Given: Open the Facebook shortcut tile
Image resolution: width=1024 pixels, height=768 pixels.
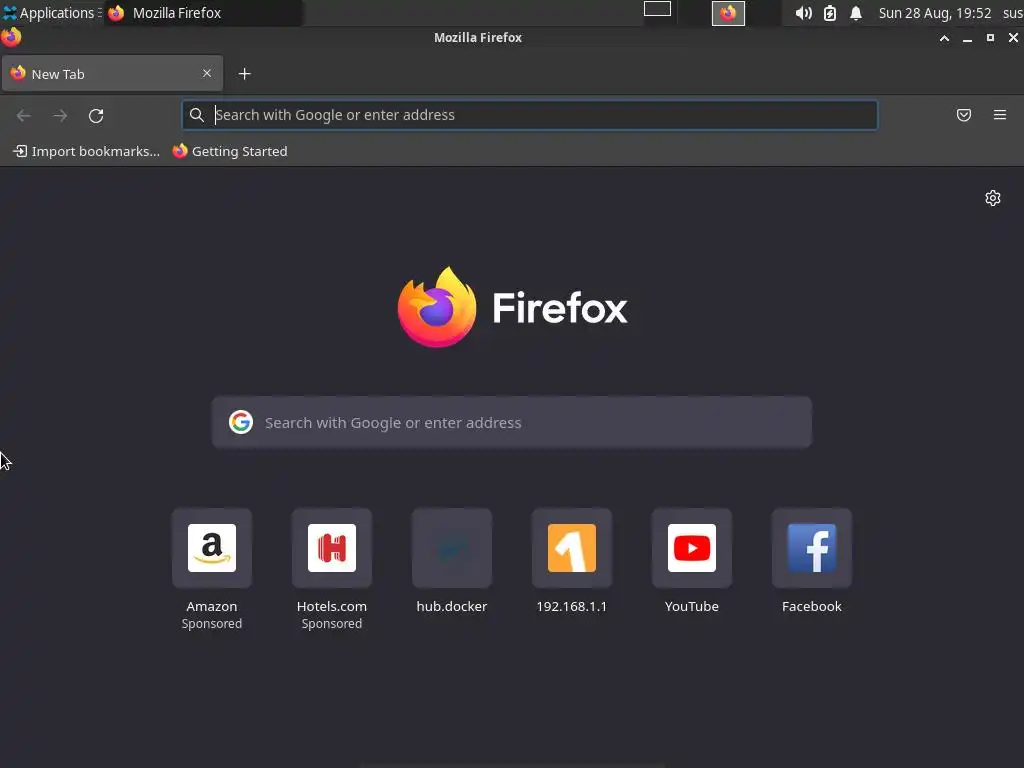Looking at the screenshot, I should (x=812, y=548).
